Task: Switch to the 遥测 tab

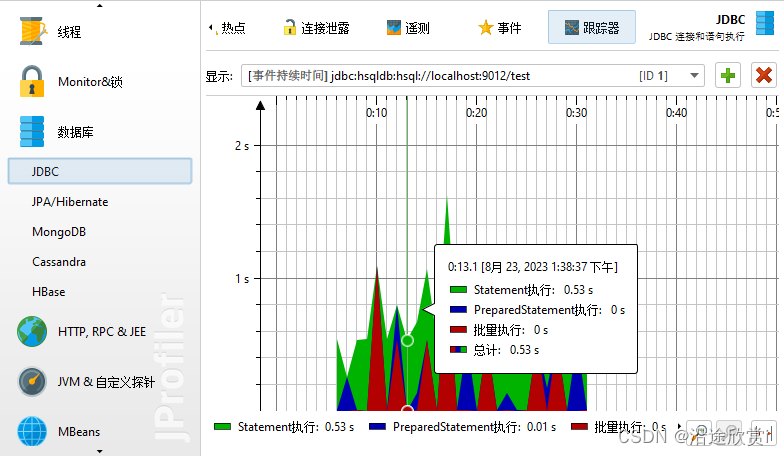Action: pos(408,28)
